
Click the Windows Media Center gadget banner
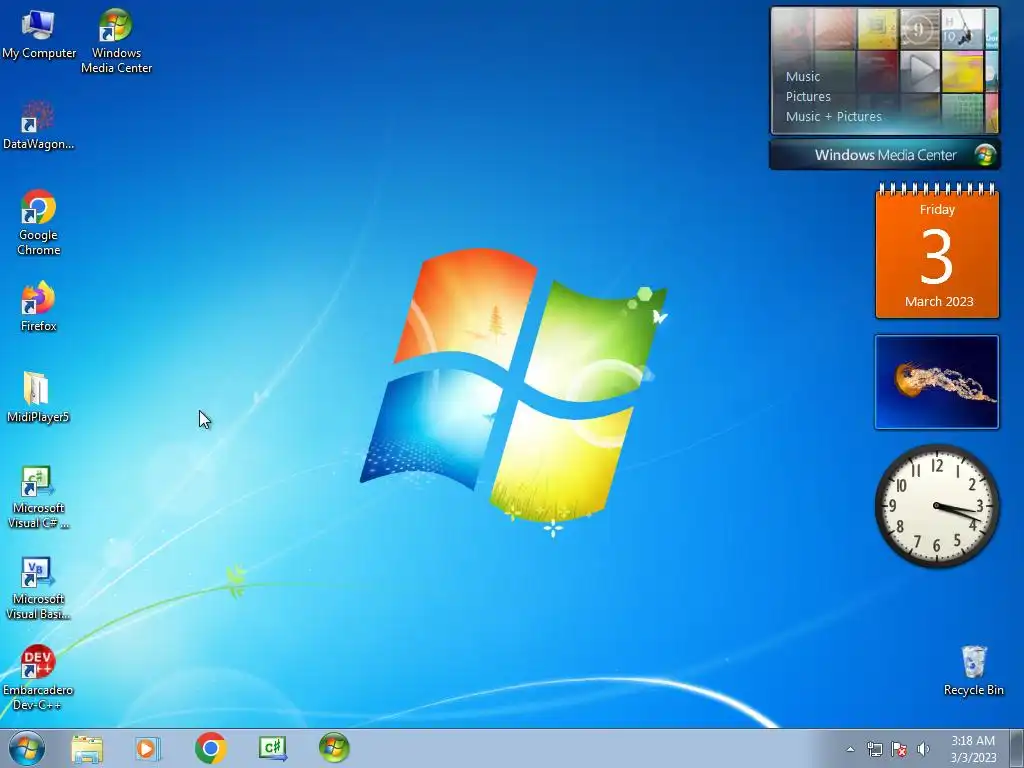point(885,155)
